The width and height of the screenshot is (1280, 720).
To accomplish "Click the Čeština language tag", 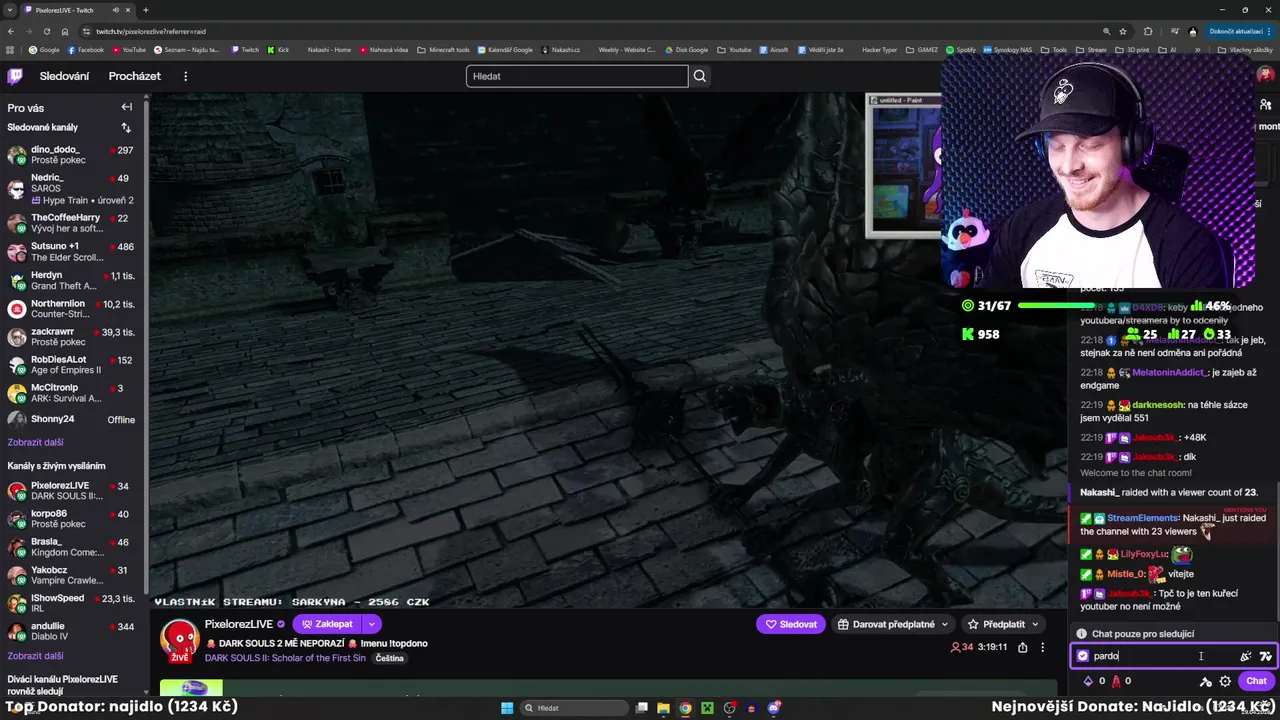I will pyautogui.click(x=390, y=658).
